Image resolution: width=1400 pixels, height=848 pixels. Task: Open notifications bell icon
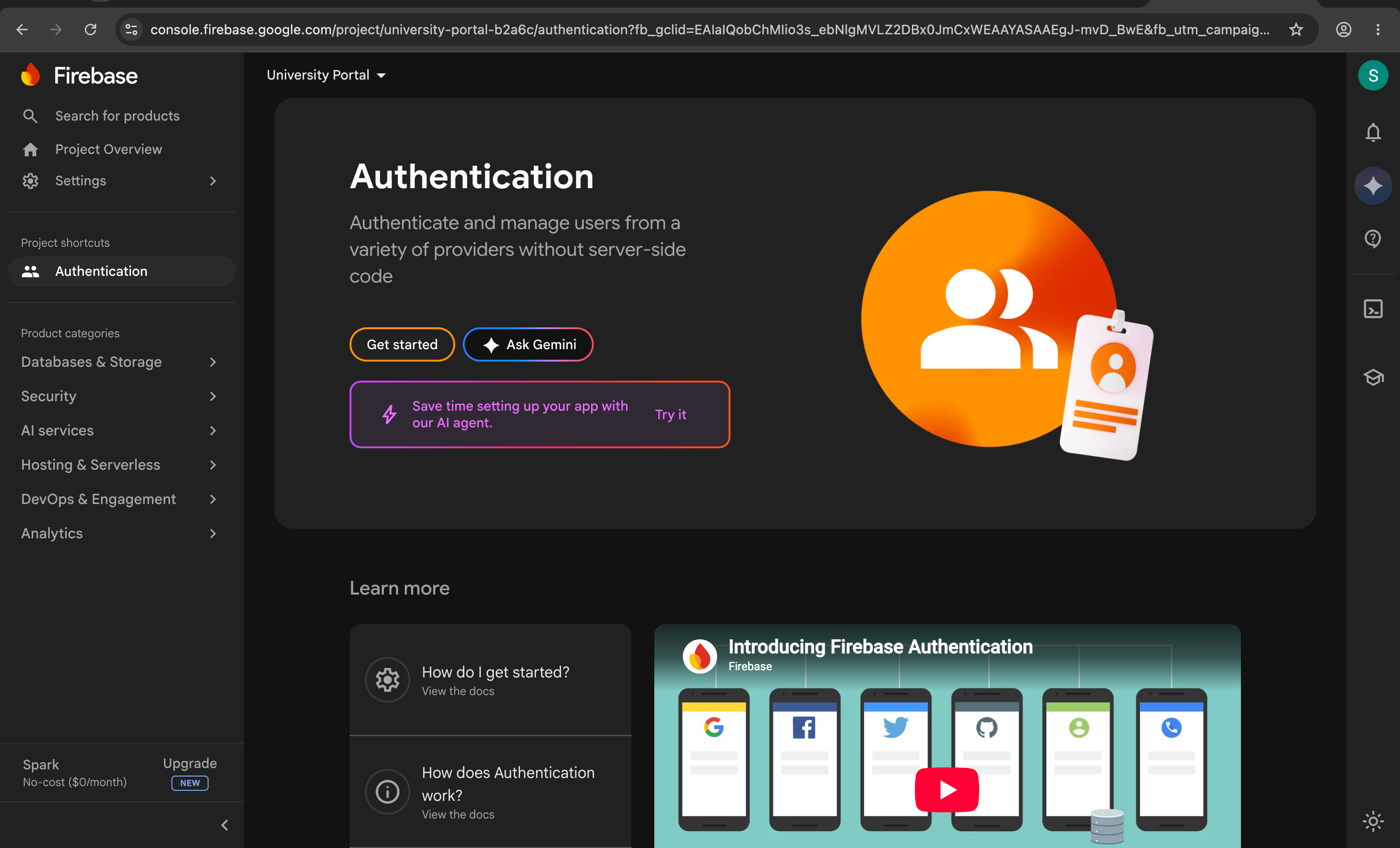tap(1373, 132)
